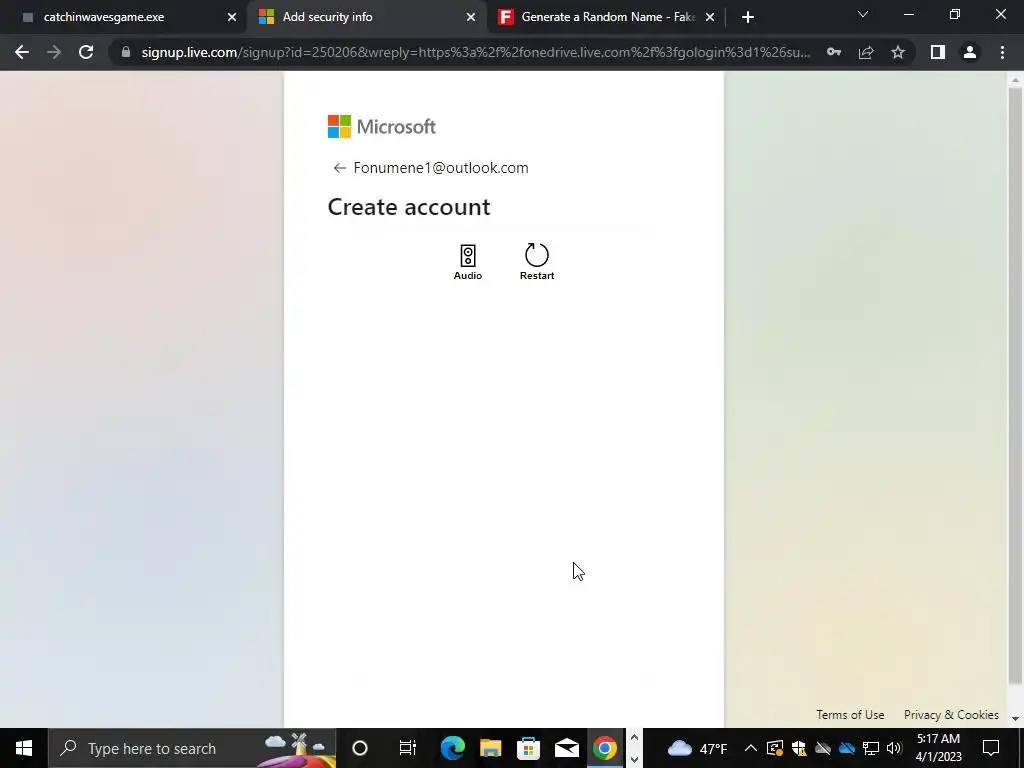Open the Windows Start menu
The image size is (1024, 768).
[24, 748]
